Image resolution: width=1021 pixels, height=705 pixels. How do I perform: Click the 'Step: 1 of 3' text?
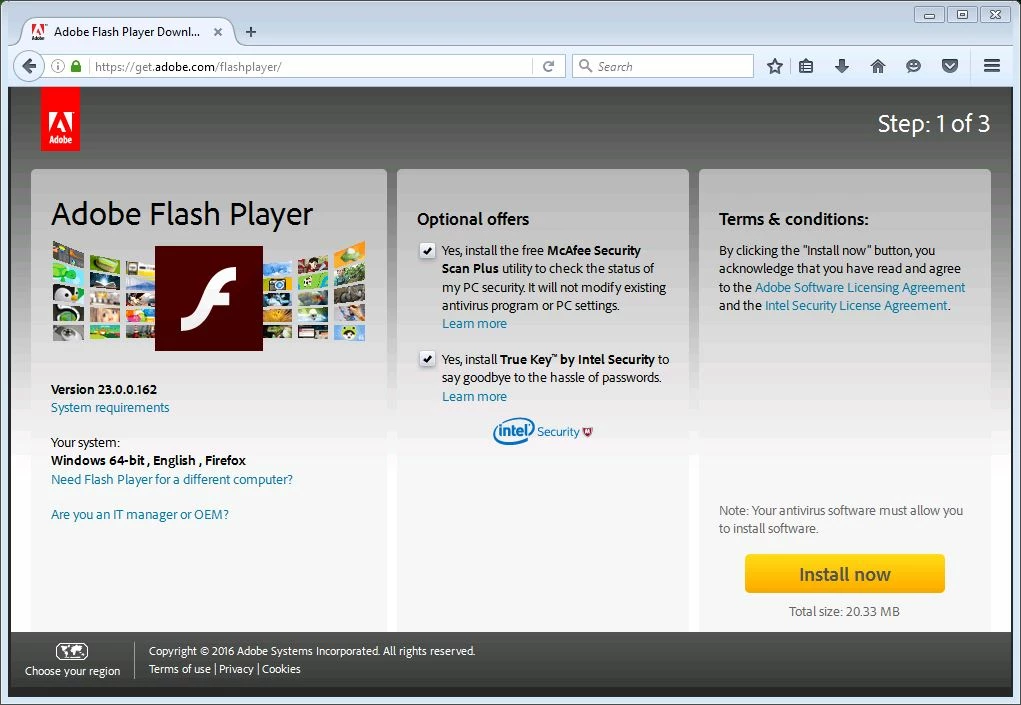coord(933,124)
